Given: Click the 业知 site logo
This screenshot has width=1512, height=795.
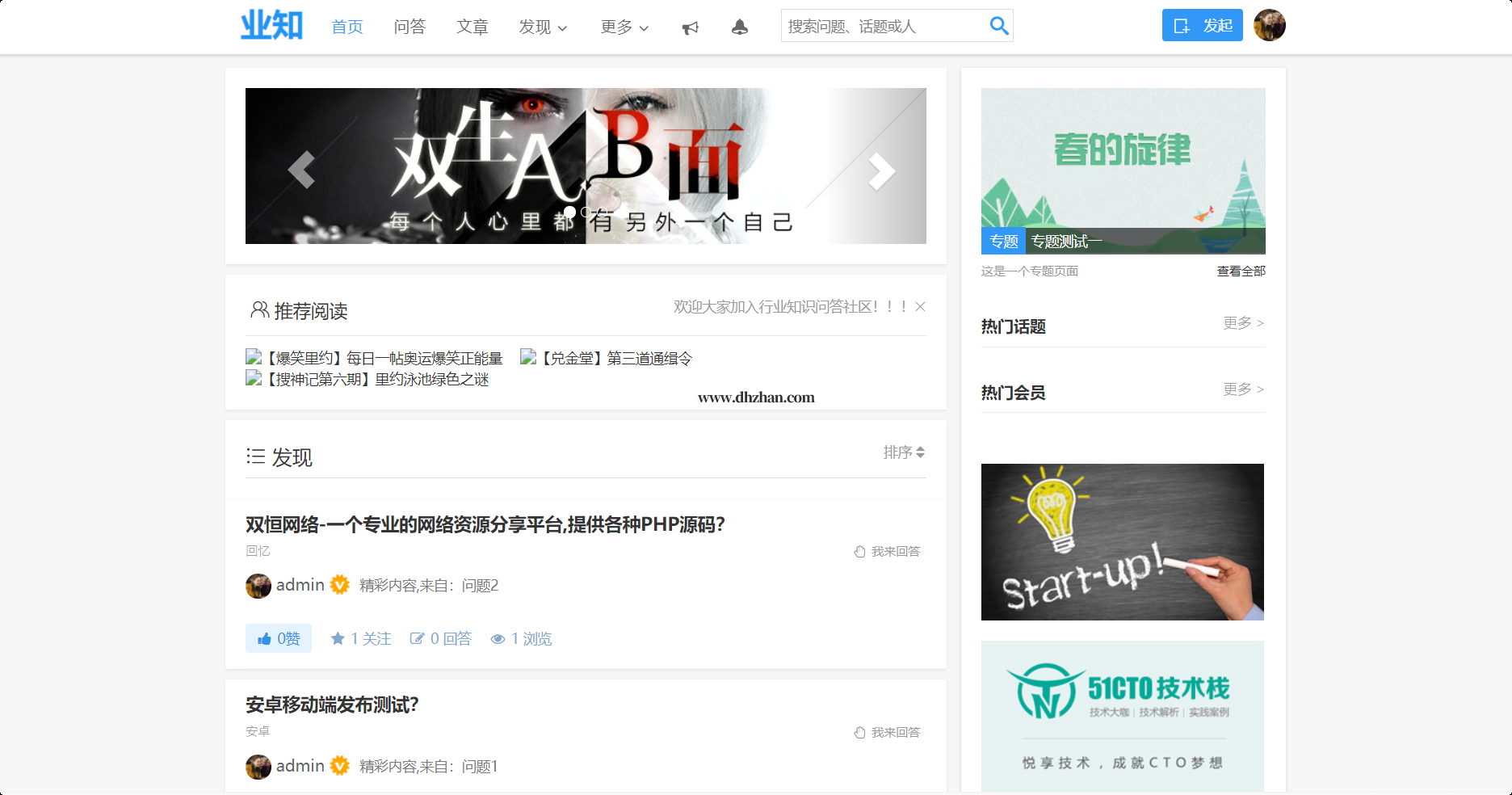Looking at the screenshot, I should point(272,26).
